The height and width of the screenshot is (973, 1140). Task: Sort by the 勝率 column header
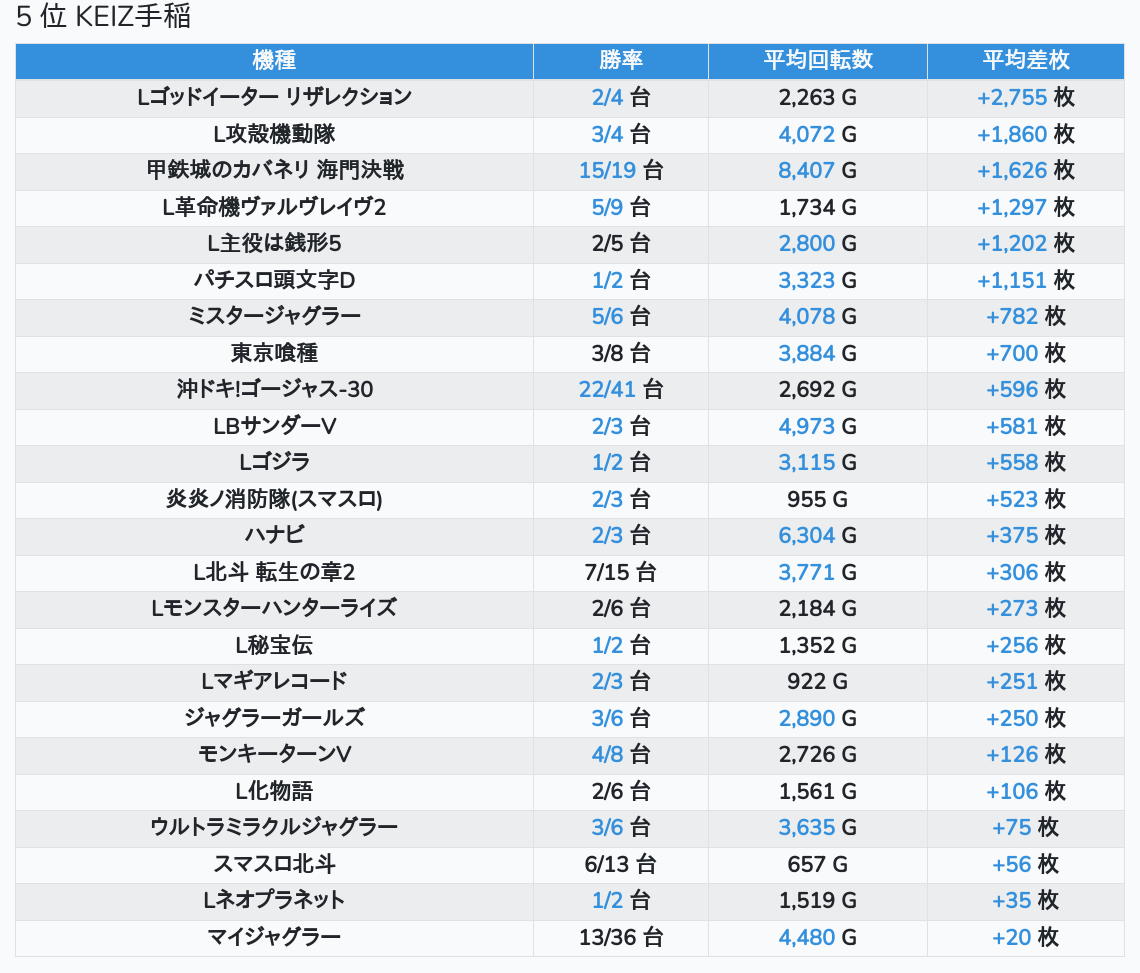click(620, 60)
